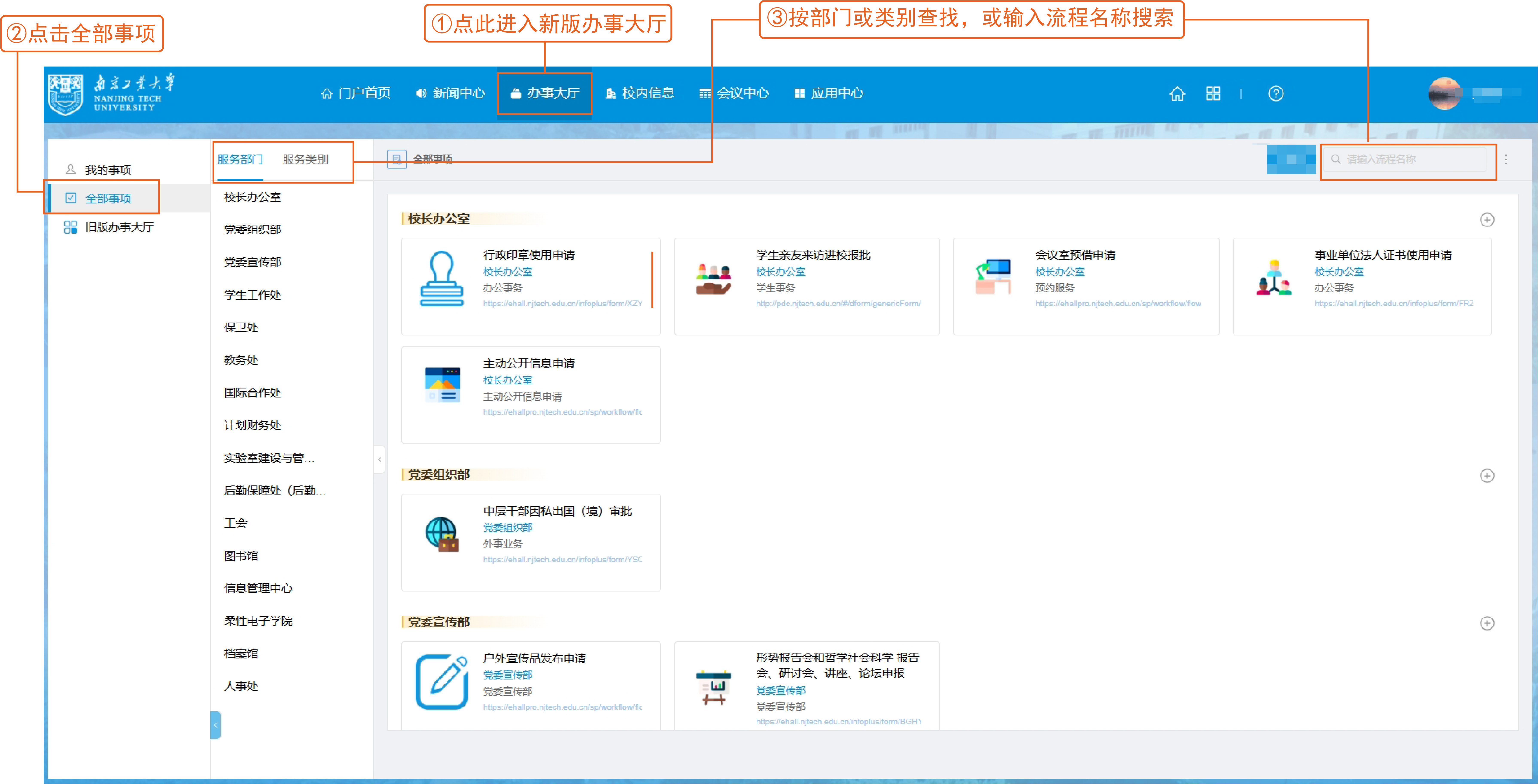Click the 党委组织部 link under 中层干部因私出国
Screen dimensions: 1538x784
click(508, 528)
